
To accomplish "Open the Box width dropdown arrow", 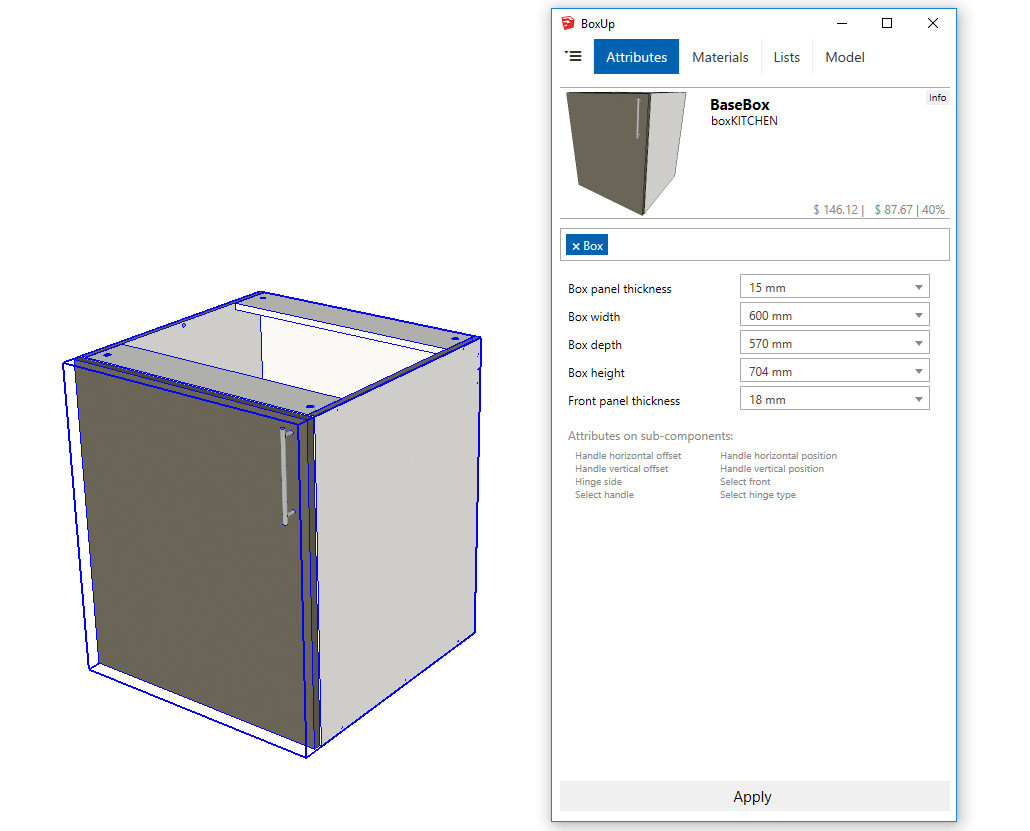I will coord(918,315).
